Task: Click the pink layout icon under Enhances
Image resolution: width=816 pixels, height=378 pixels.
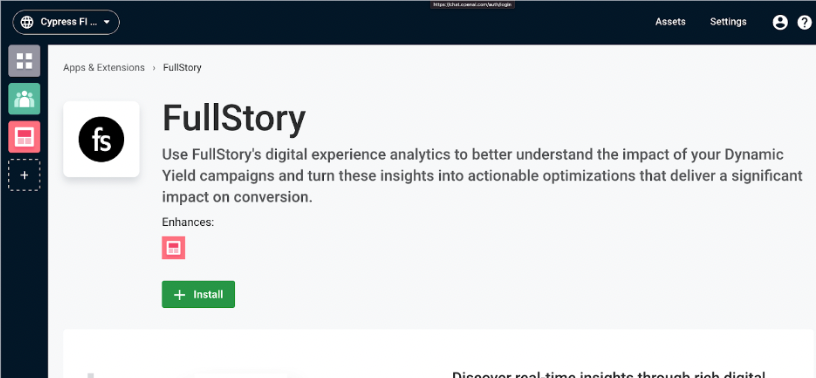Action: [x=173, y=248]
